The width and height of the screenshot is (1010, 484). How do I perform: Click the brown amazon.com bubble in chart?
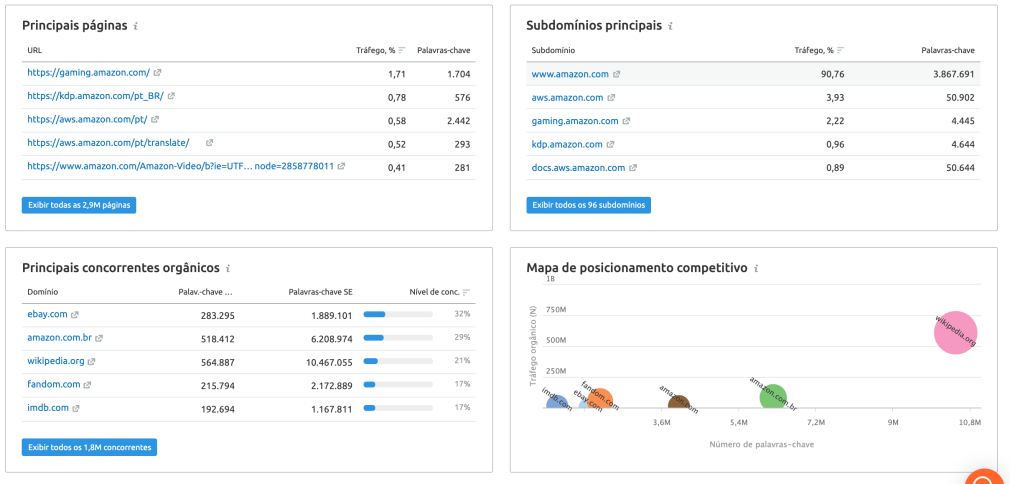678,403
